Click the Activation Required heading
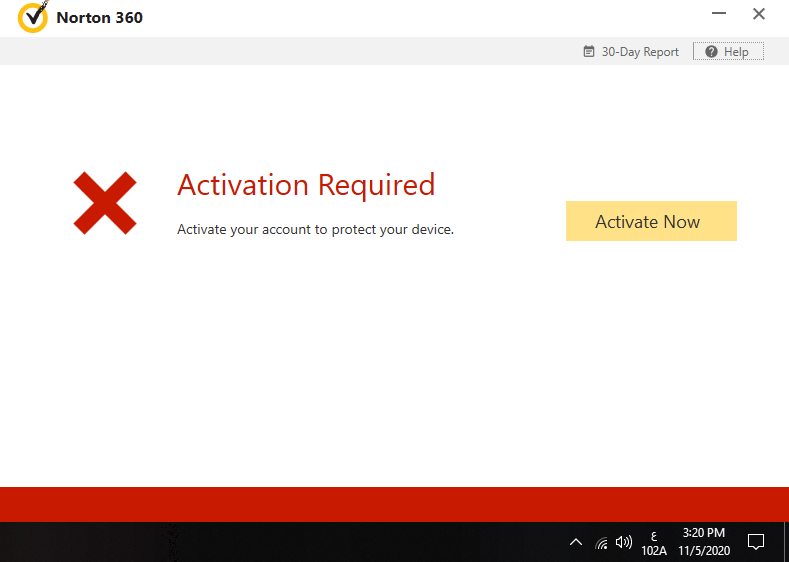Viewport: 789px width, 562px height. (x=306, y=185)
